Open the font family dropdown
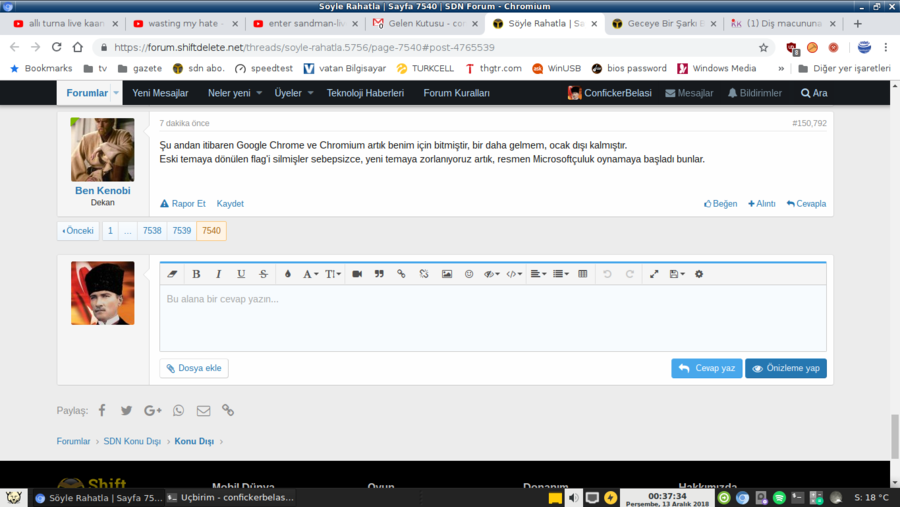This screenshot has height=507, width=900. click(310, 274)
